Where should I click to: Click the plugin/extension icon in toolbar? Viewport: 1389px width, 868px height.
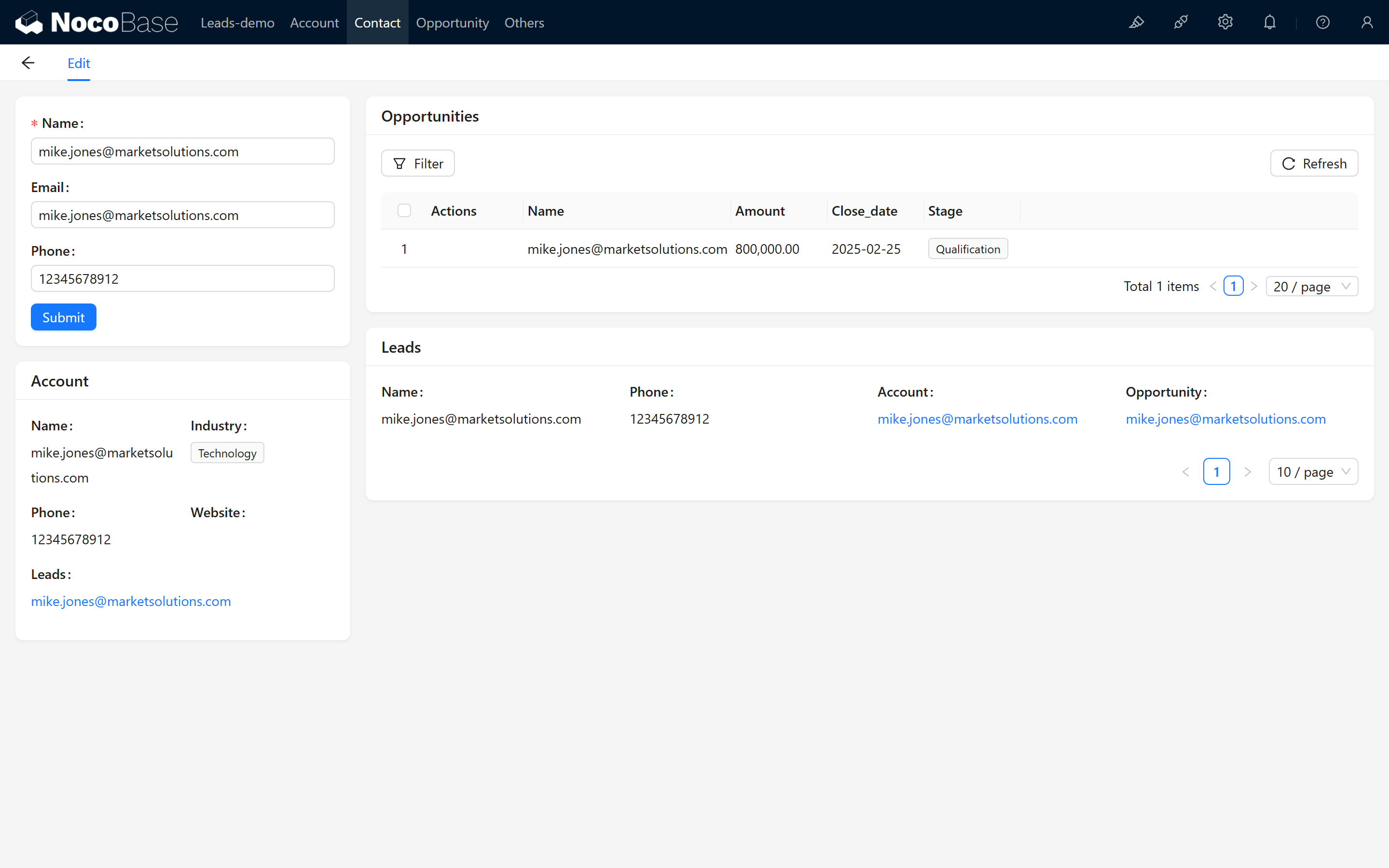pos(1182,22)
